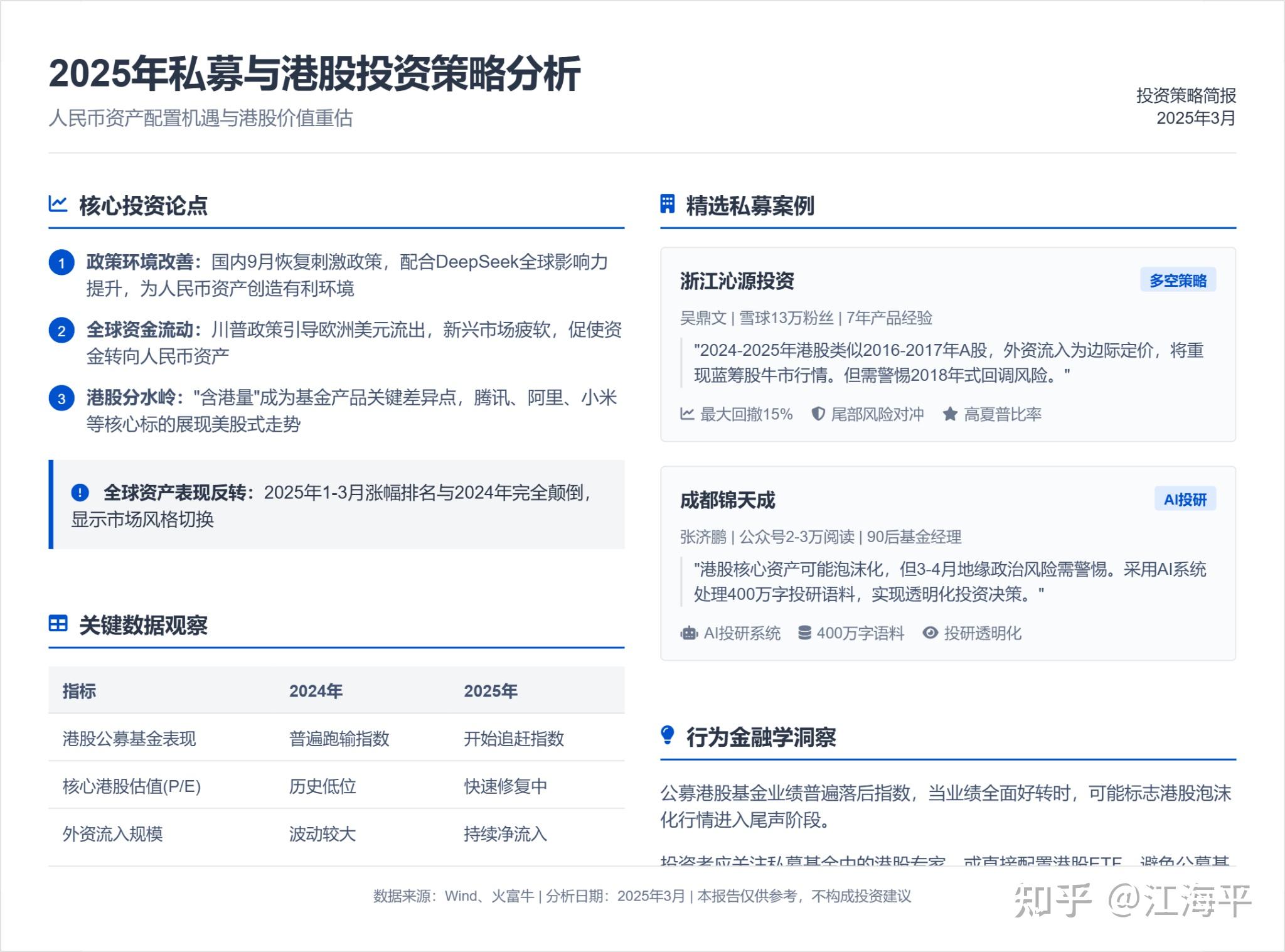
Task: Click the 核心港股估值(P/E) table cell
Action: coord(132,786)
